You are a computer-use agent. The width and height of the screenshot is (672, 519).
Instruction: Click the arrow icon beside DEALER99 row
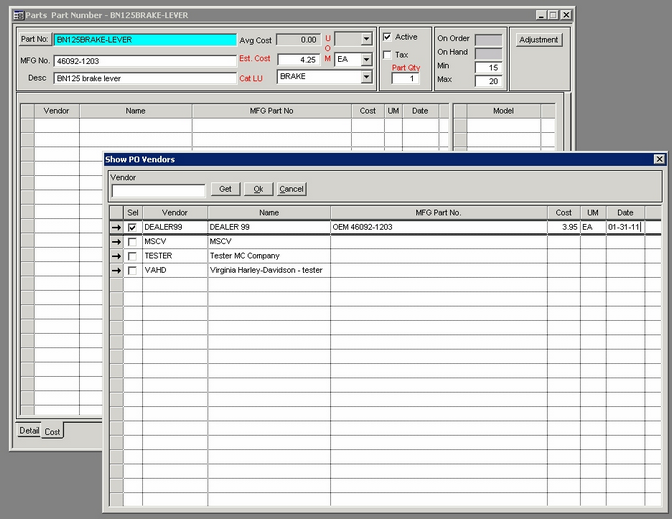pos(116,228)
